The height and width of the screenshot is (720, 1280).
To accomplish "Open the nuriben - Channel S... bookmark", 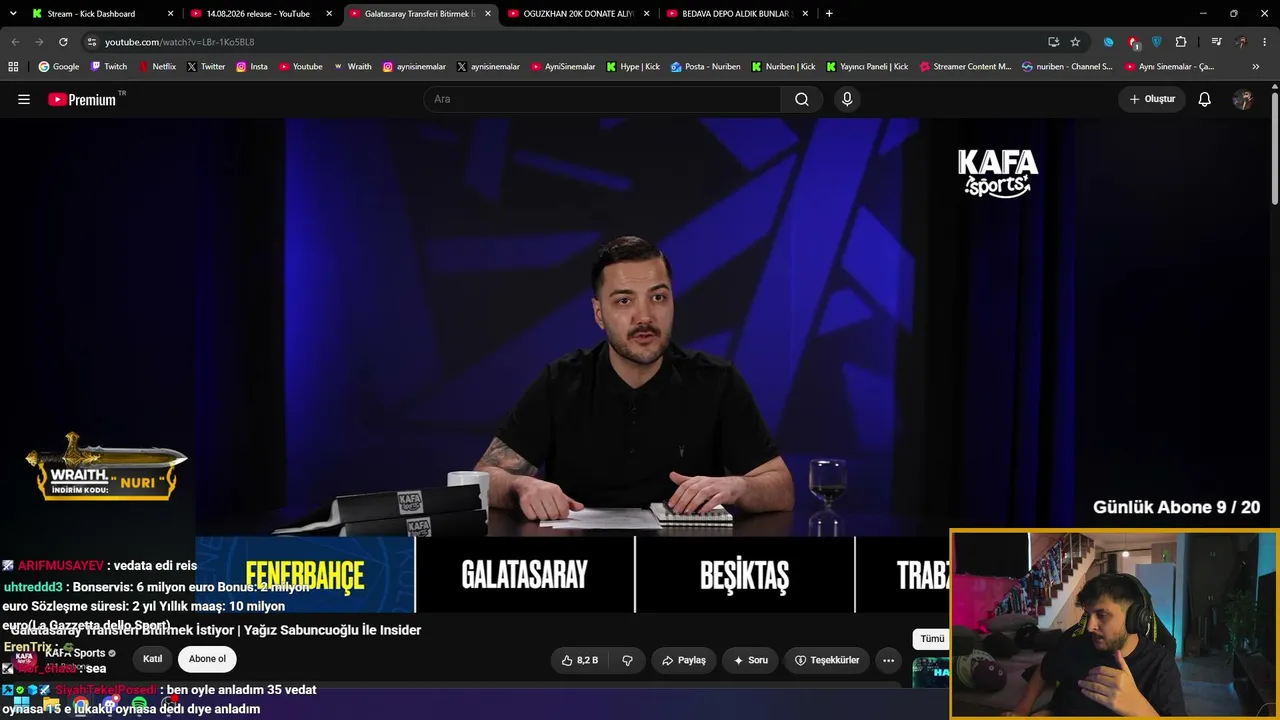I will click(x=1067, y=67).
